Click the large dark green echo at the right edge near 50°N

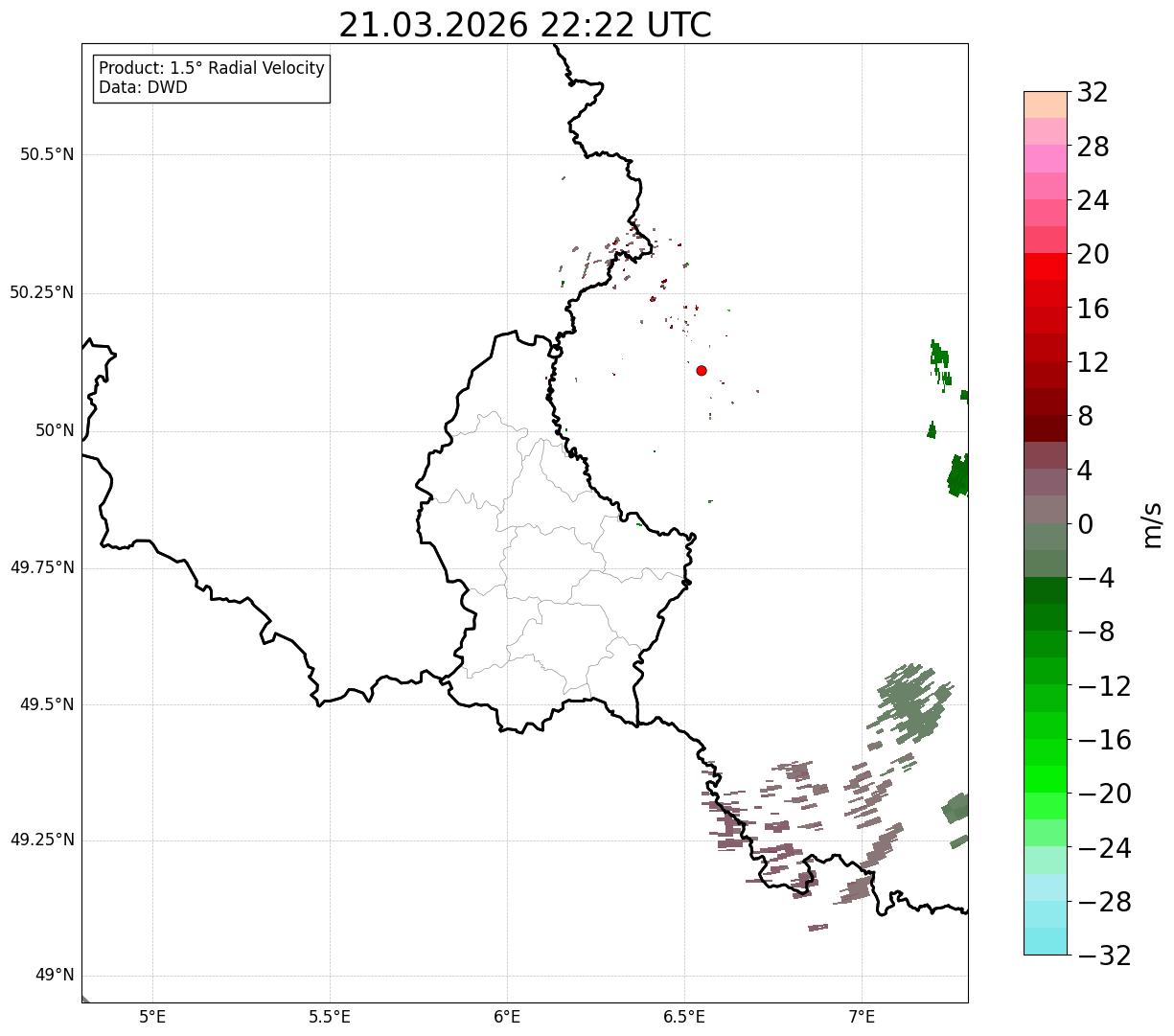pyautogui.click(x=957, y=475)
